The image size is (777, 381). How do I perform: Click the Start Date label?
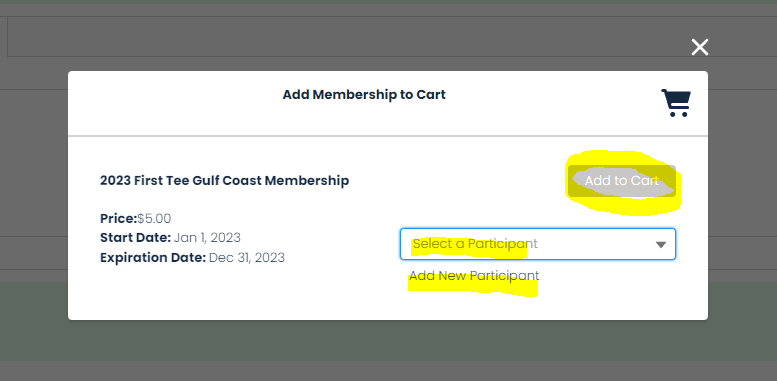(x=135, y=238)
